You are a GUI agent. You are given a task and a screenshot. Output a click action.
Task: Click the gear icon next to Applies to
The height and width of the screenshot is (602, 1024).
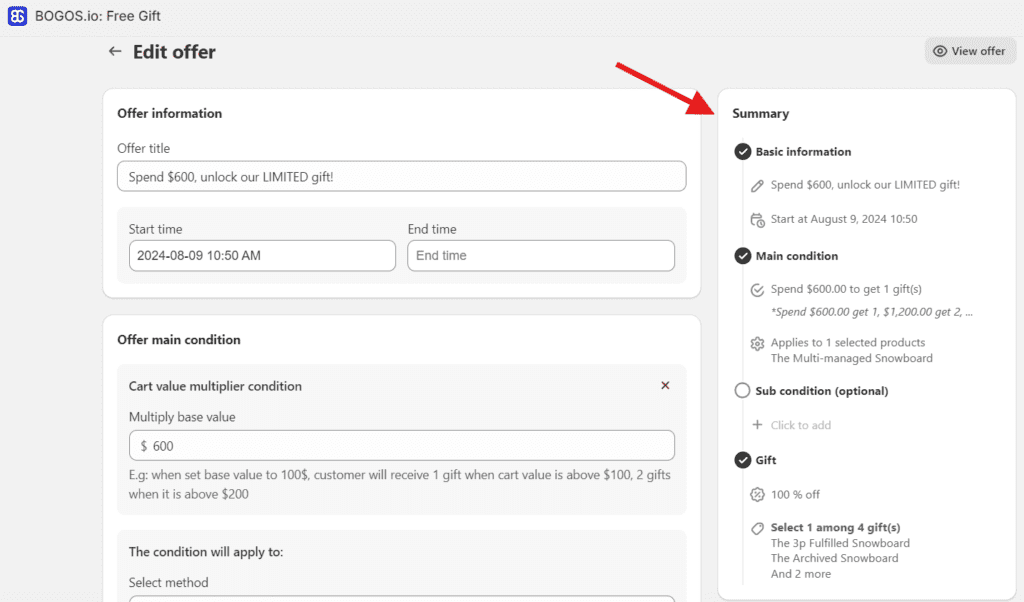pyautogui.click(x=757, y=343)
